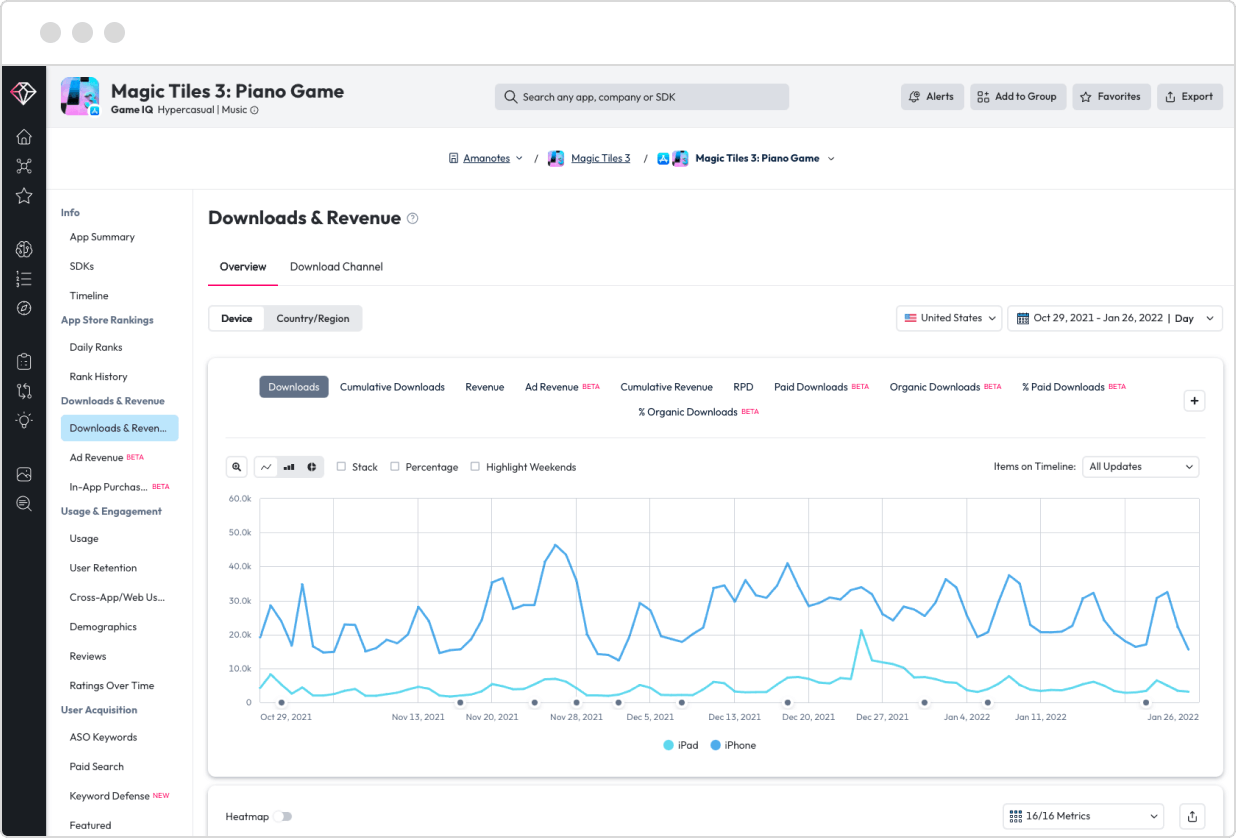Click the info icon next to Music

click(x=254, y=110)
